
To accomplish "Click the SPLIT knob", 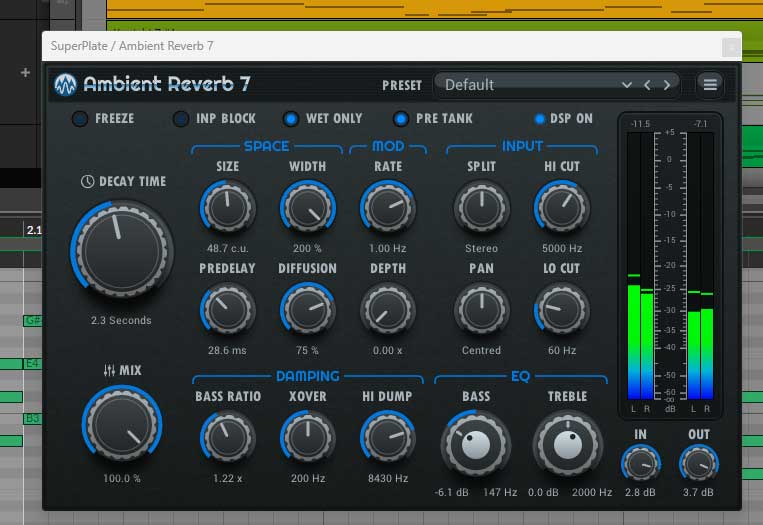I will [x=481, y=207].
